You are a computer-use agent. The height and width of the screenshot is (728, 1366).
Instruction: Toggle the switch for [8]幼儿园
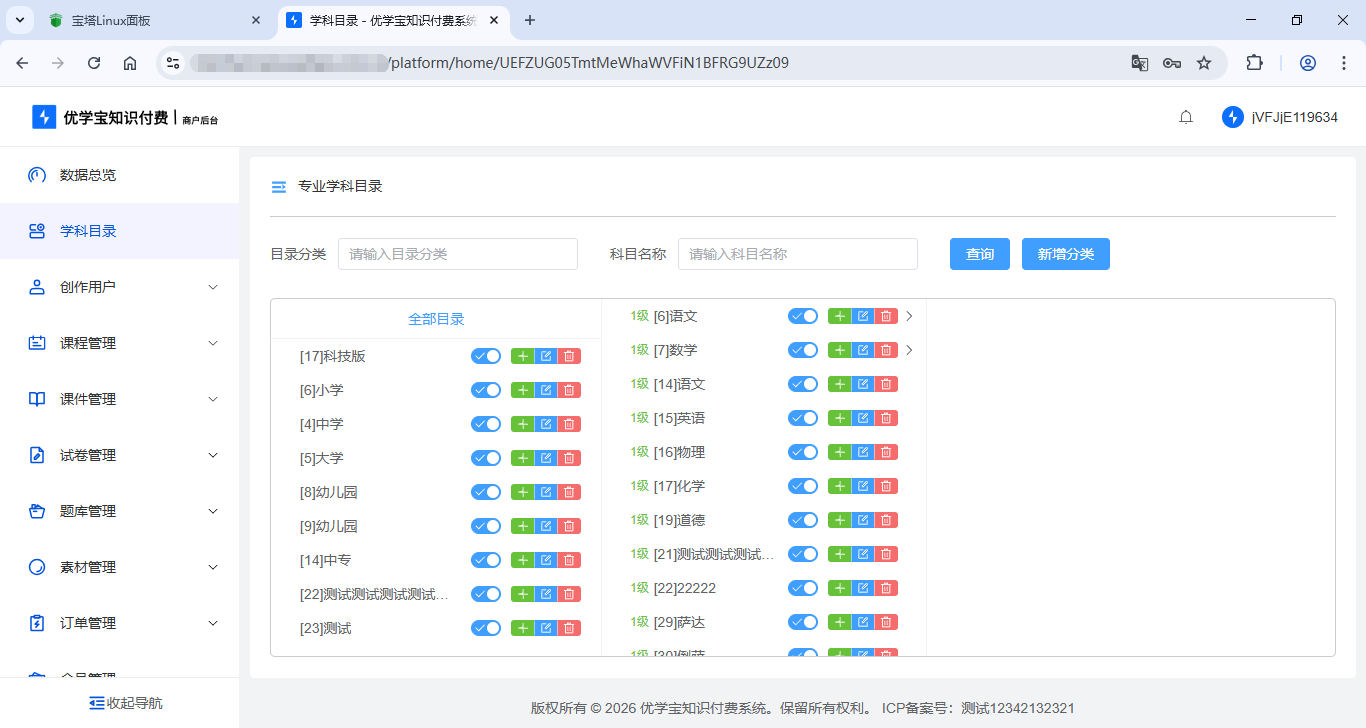486,491
